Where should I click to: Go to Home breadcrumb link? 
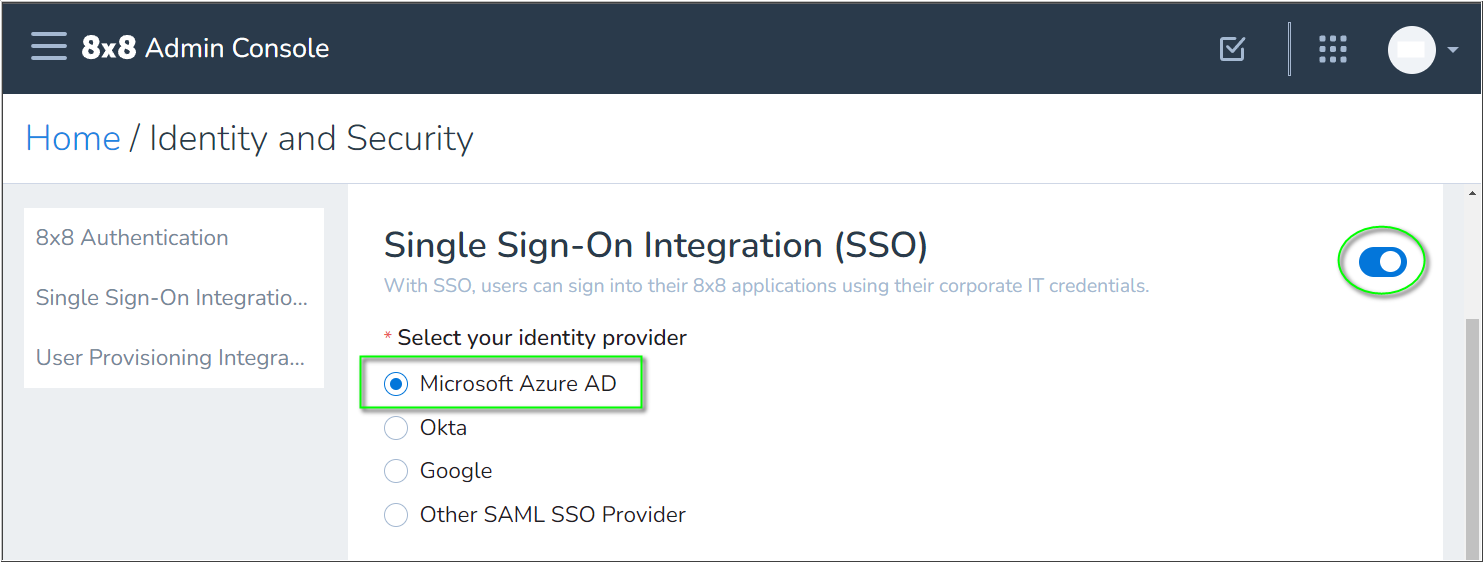tap(73, 138)
